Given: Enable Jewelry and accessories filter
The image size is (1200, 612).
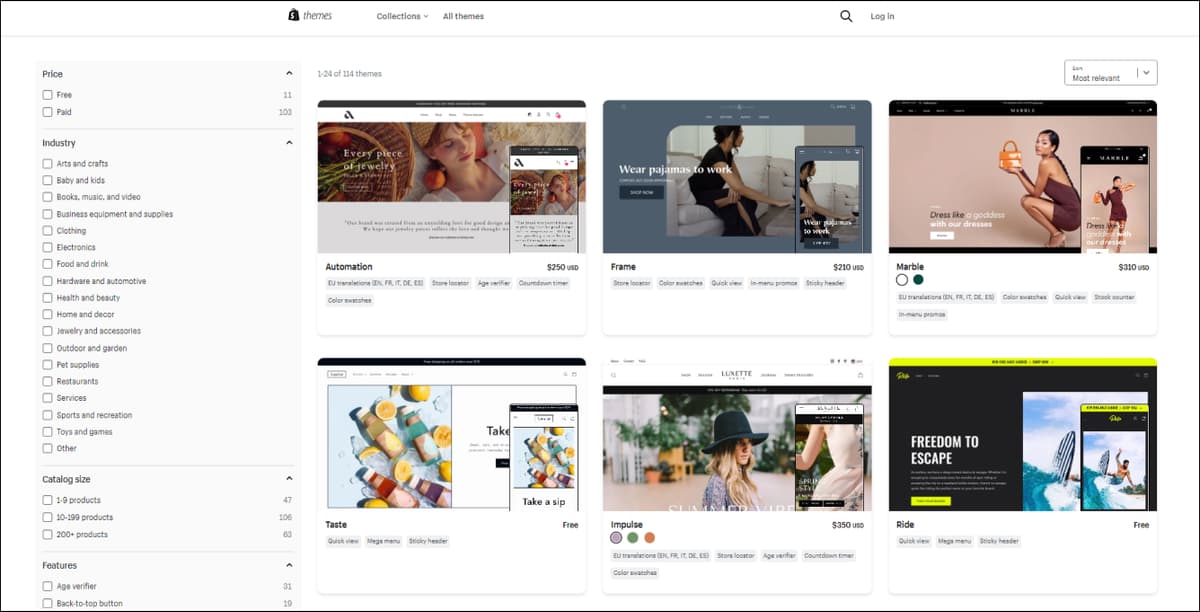Looking at the screenshot, I should 47,331.
